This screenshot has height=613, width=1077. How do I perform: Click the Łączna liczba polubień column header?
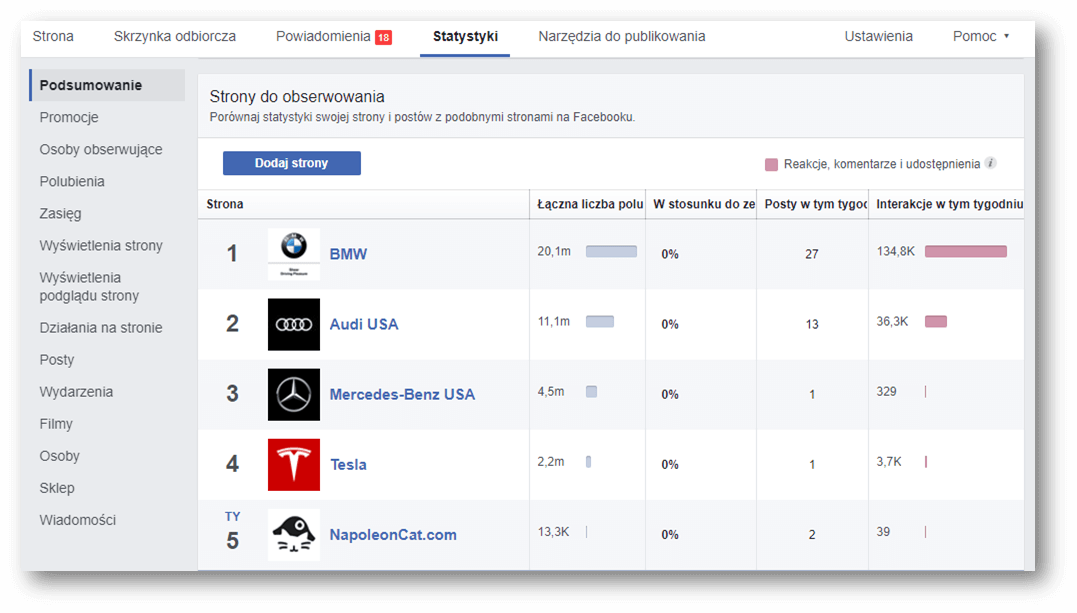(x=589, y=204)
